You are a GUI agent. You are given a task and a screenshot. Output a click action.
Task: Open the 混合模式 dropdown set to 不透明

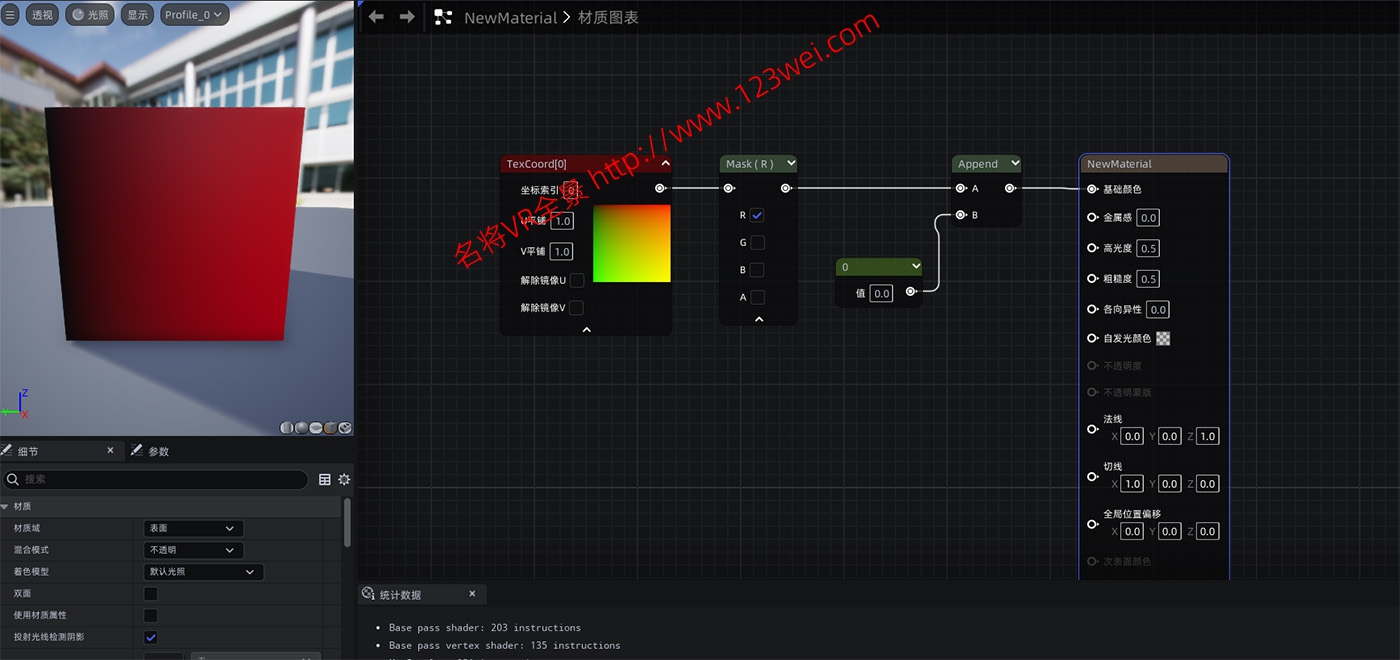193,549
